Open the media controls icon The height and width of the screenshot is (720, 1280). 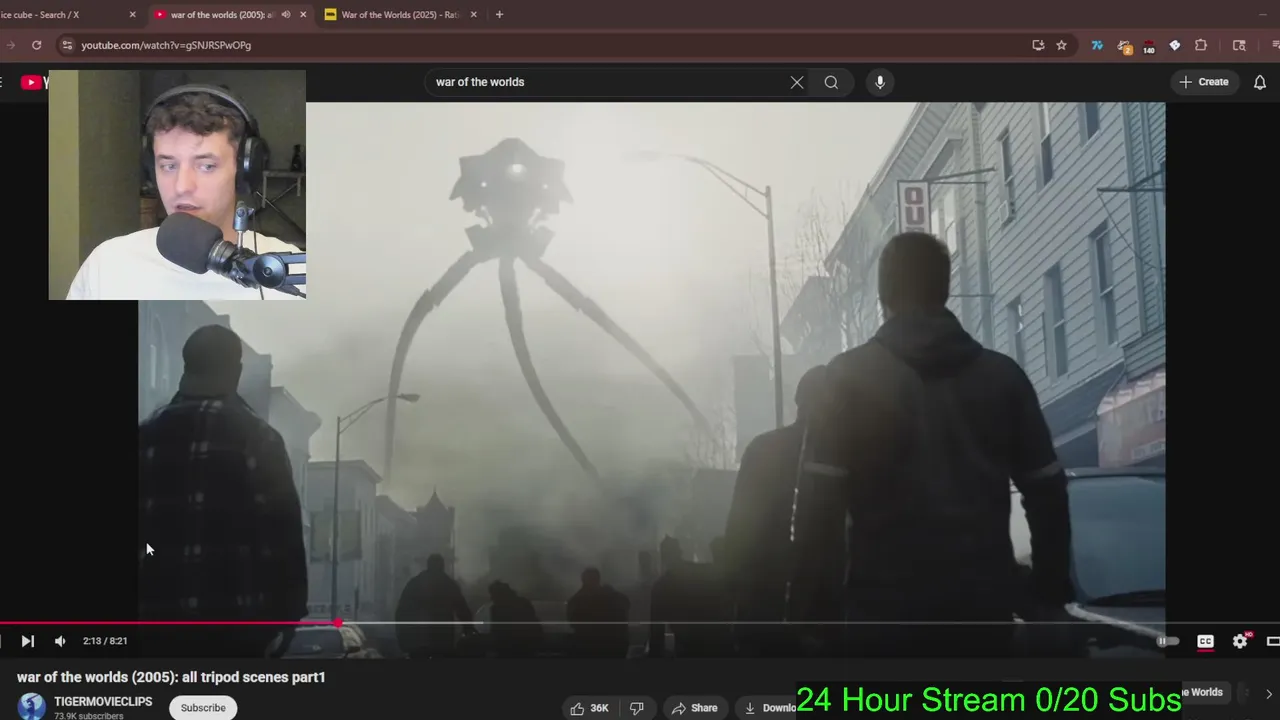pyautogui.click(x=1275, y=45)
